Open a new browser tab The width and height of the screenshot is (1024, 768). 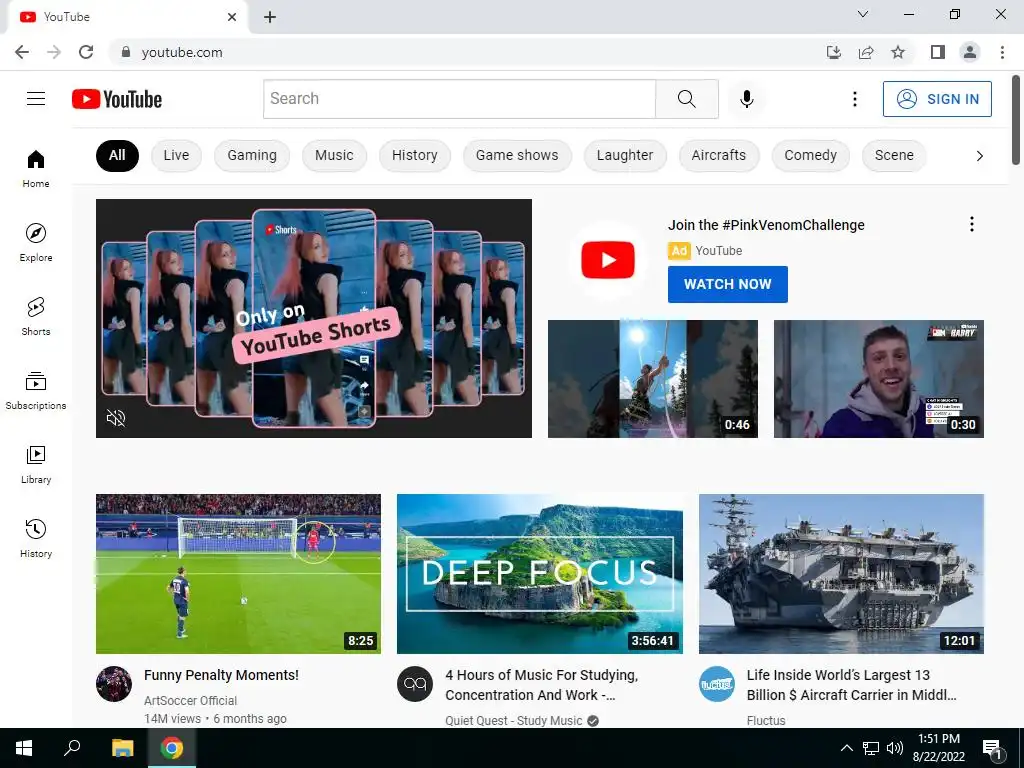click(x=270, y=17)
